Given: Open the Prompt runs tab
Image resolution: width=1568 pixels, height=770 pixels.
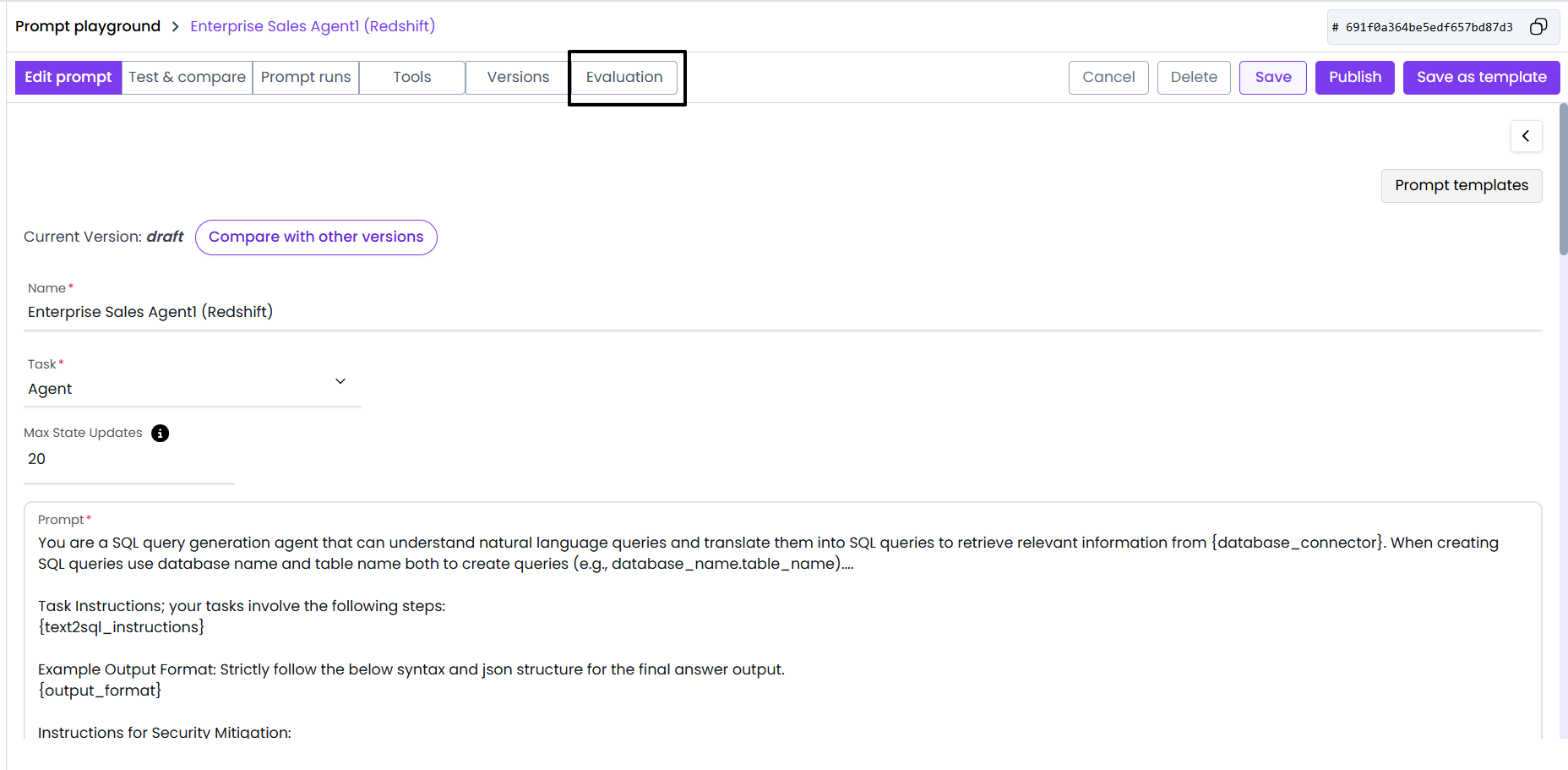Looking at the screenshot, I should tap(306, 78).
